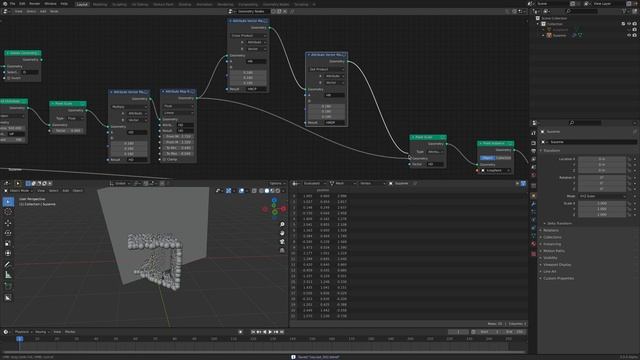
Task: Open the Edit menu in top bar
Action: [x=22, y=4]
